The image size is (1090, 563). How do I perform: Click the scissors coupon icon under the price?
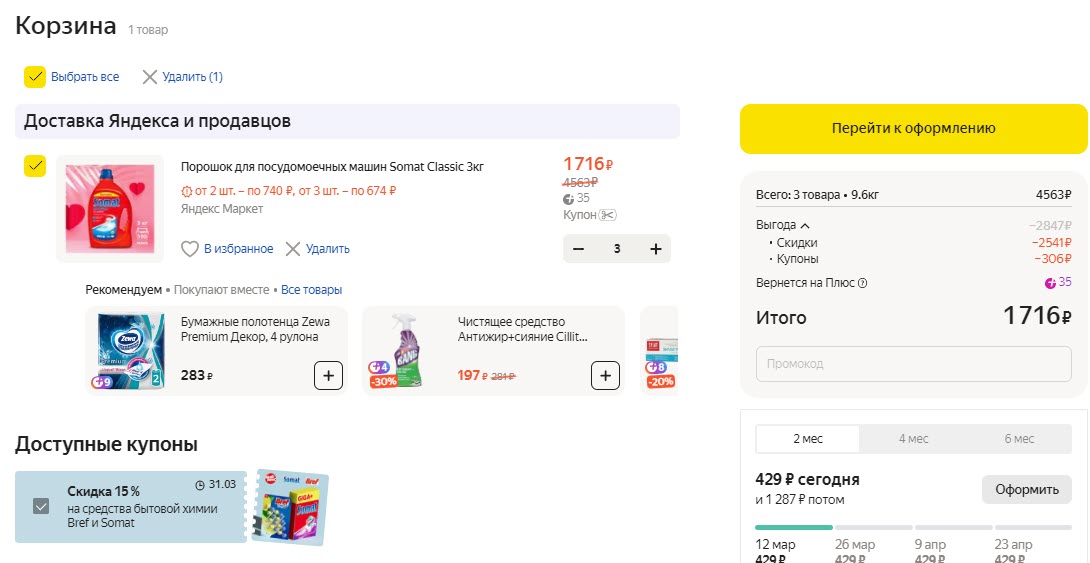608,215
